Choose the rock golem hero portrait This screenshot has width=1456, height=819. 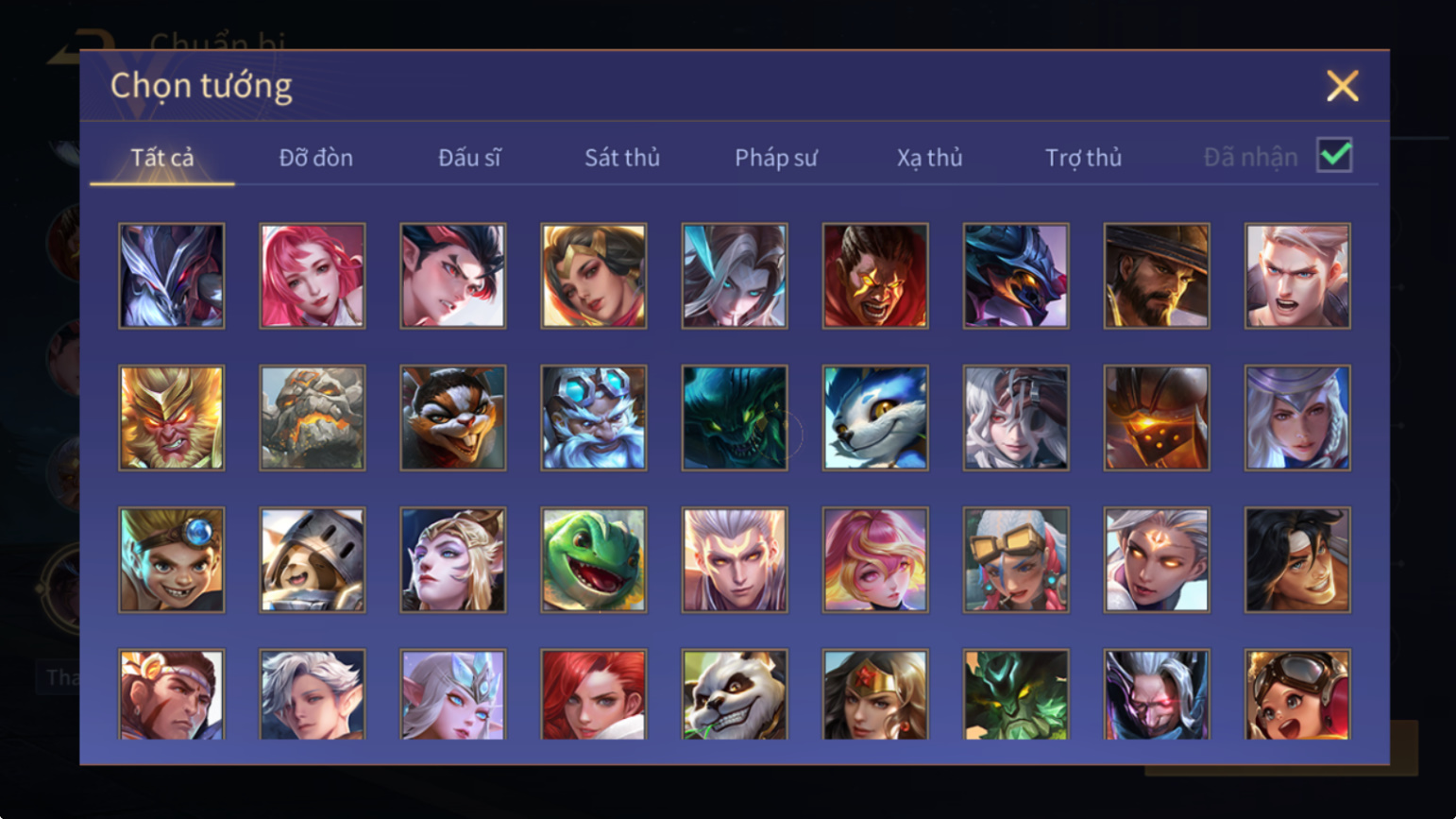[312, 418]
